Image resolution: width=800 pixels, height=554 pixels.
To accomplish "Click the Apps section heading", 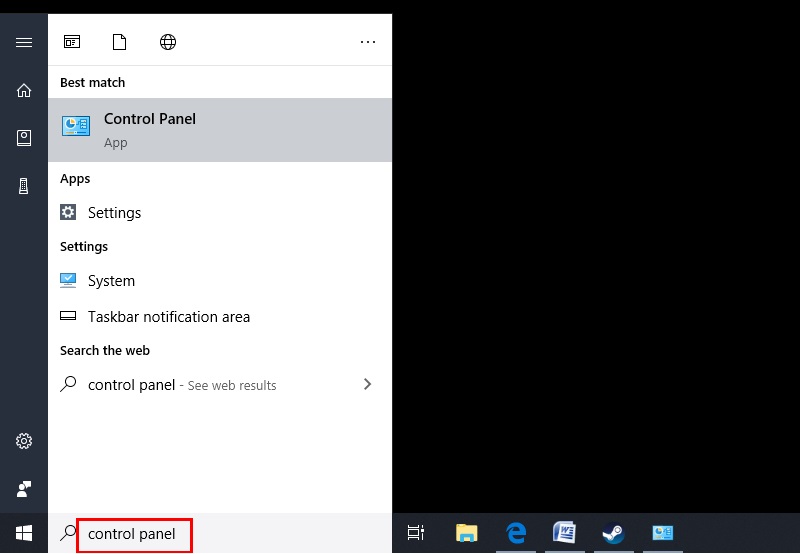I will pos(75,179).
